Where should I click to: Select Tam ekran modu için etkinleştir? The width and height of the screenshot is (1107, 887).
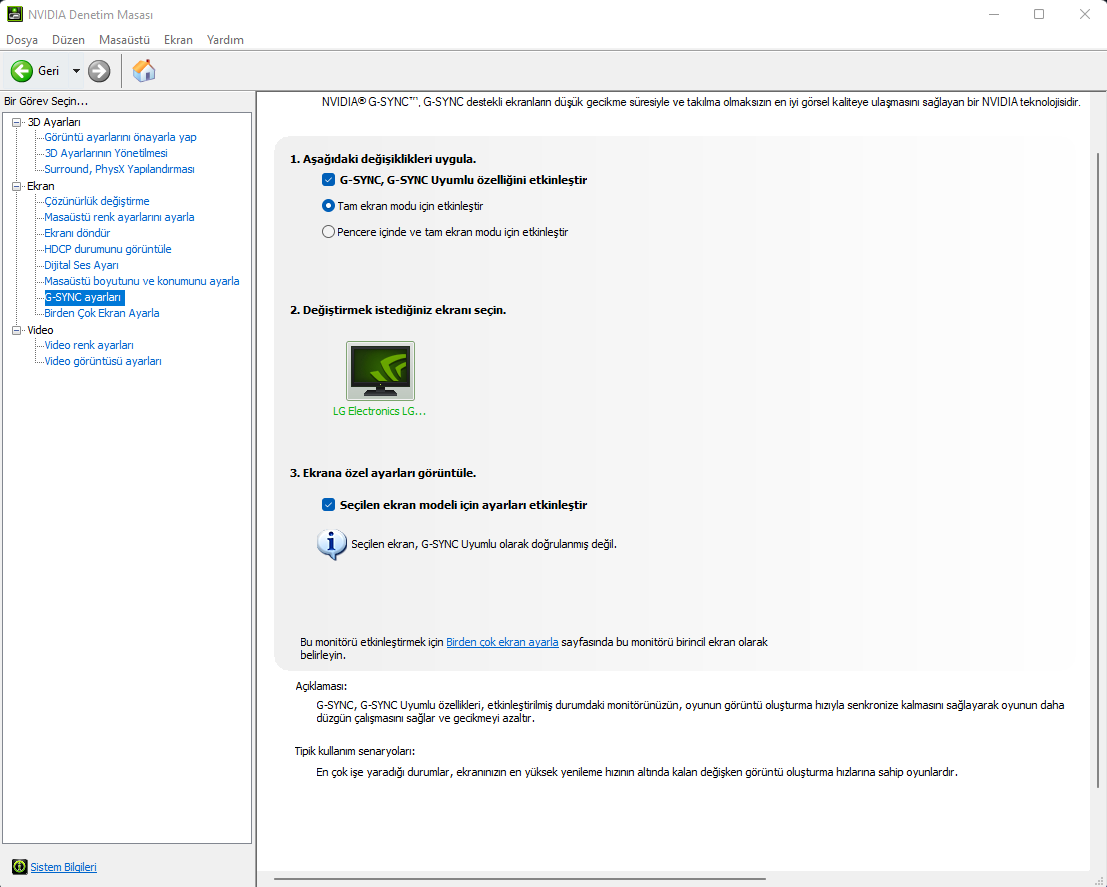point(328,206)
